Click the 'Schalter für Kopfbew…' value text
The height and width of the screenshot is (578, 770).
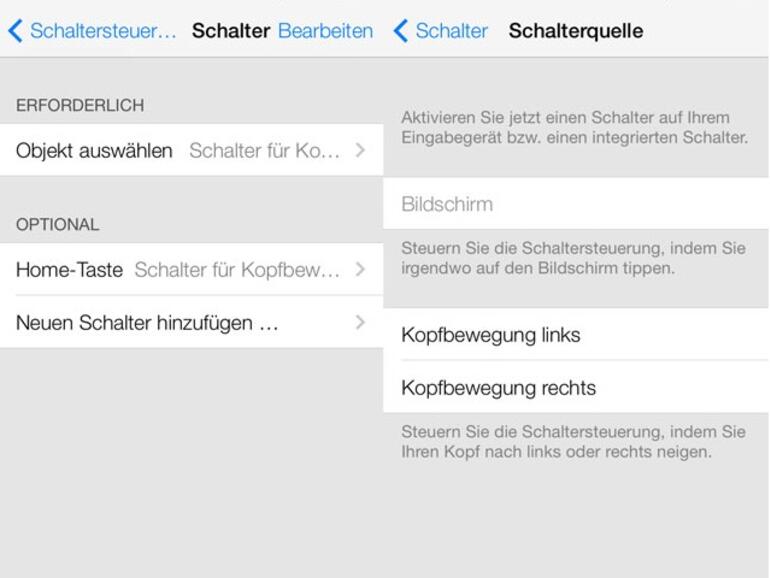tap(237, 270)
